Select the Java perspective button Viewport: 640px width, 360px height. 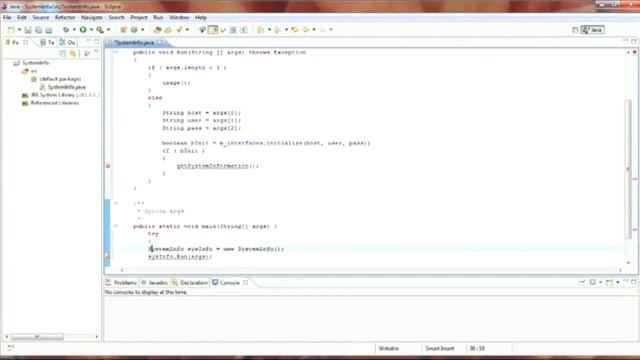(593, 30)
